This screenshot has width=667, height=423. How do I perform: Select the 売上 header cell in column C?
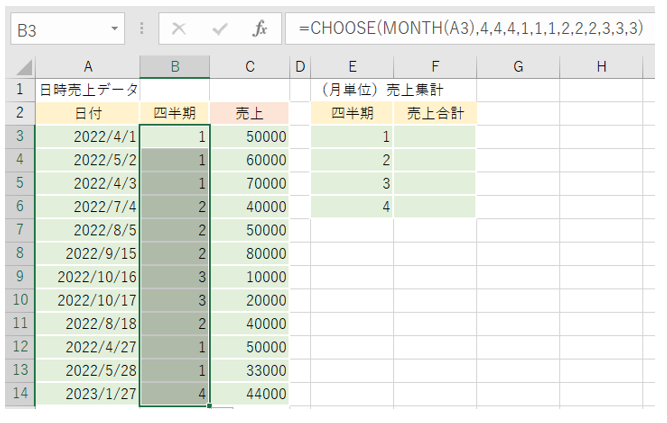249,113
